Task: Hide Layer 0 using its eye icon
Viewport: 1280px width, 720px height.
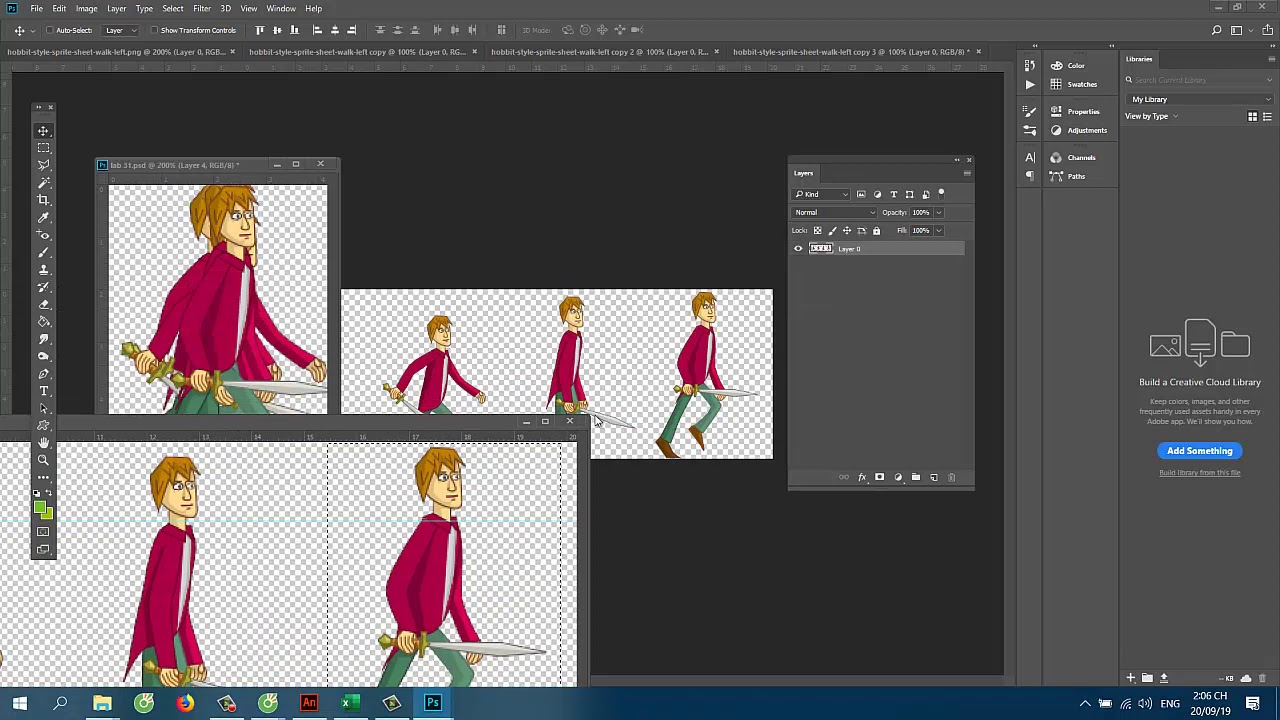Action: point(798,248)
